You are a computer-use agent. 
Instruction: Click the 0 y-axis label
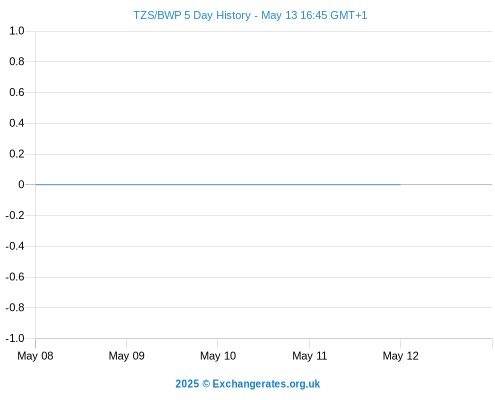pos(21,184)
